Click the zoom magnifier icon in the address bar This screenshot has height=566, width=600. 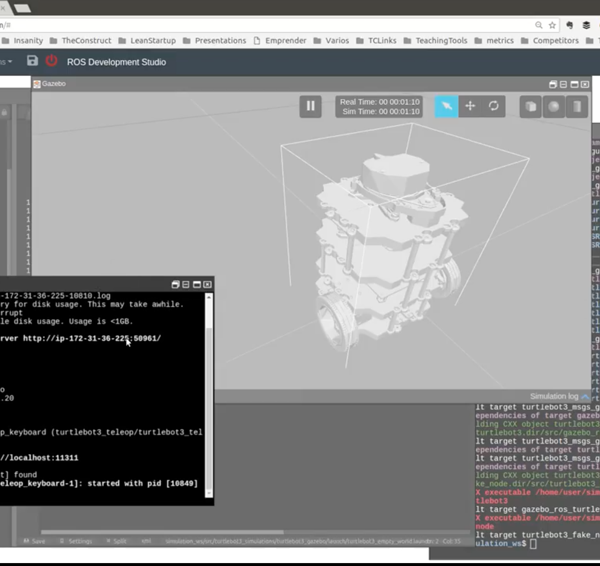click(539, 25)
